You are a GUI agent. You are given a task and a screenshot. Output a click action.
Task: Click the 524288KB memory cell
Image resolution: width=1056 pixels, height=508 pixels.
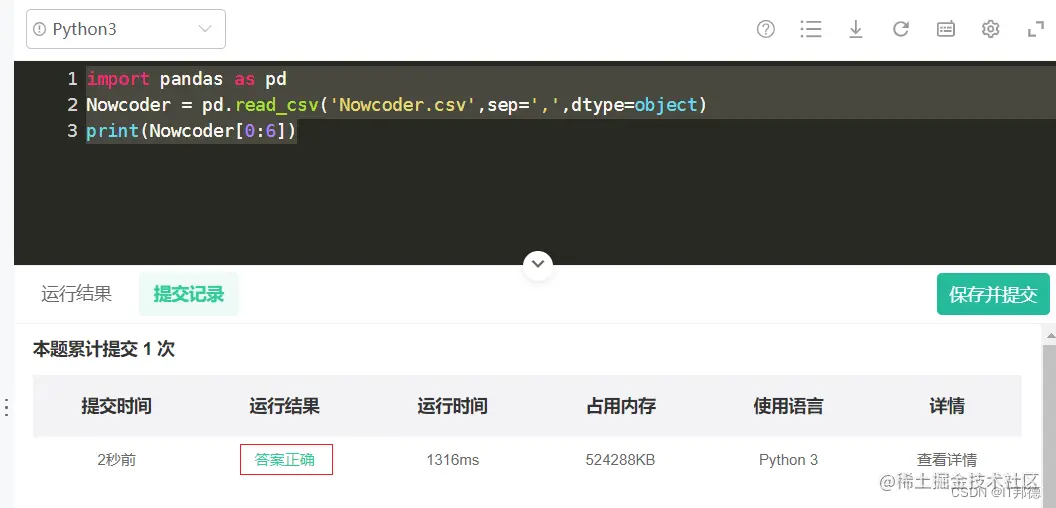pos(620,460)
